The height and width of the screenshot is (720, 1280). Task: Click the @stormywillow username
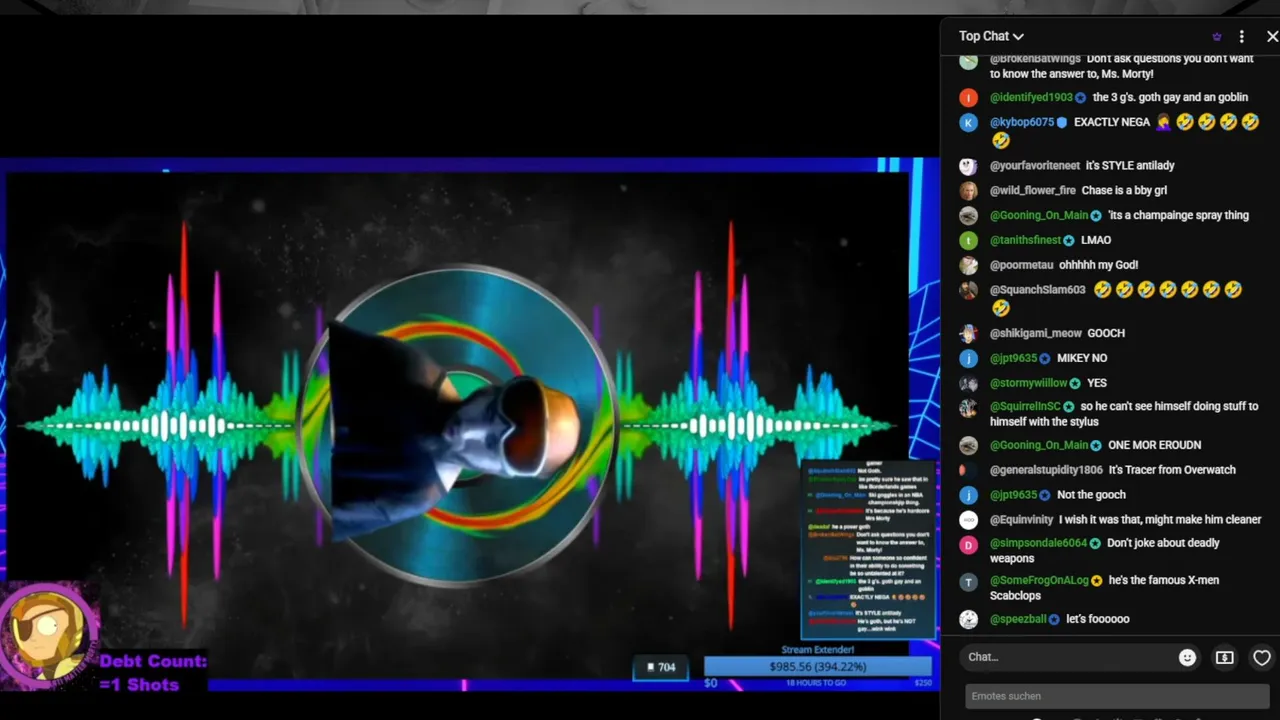point(1029,383)
